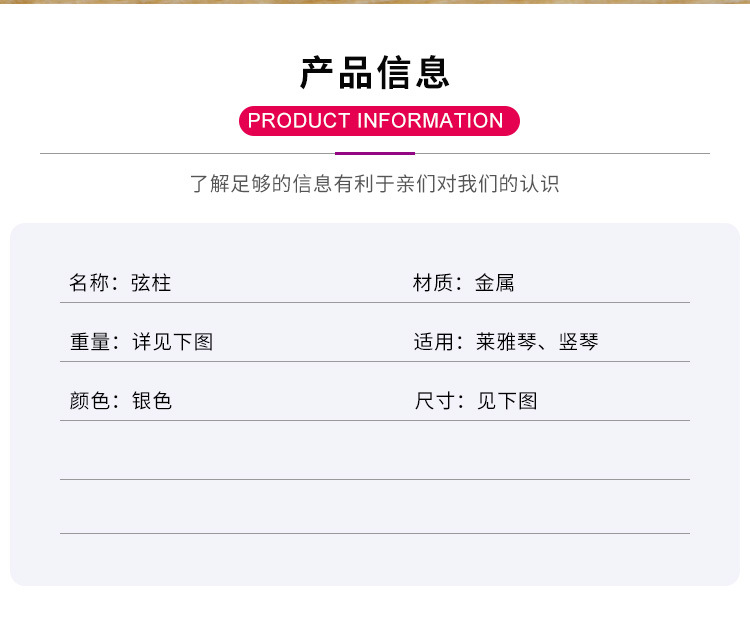Select the 竖琴 text
Screen dimensions: 750x639
pyautogui.click(x=579, y=342)
